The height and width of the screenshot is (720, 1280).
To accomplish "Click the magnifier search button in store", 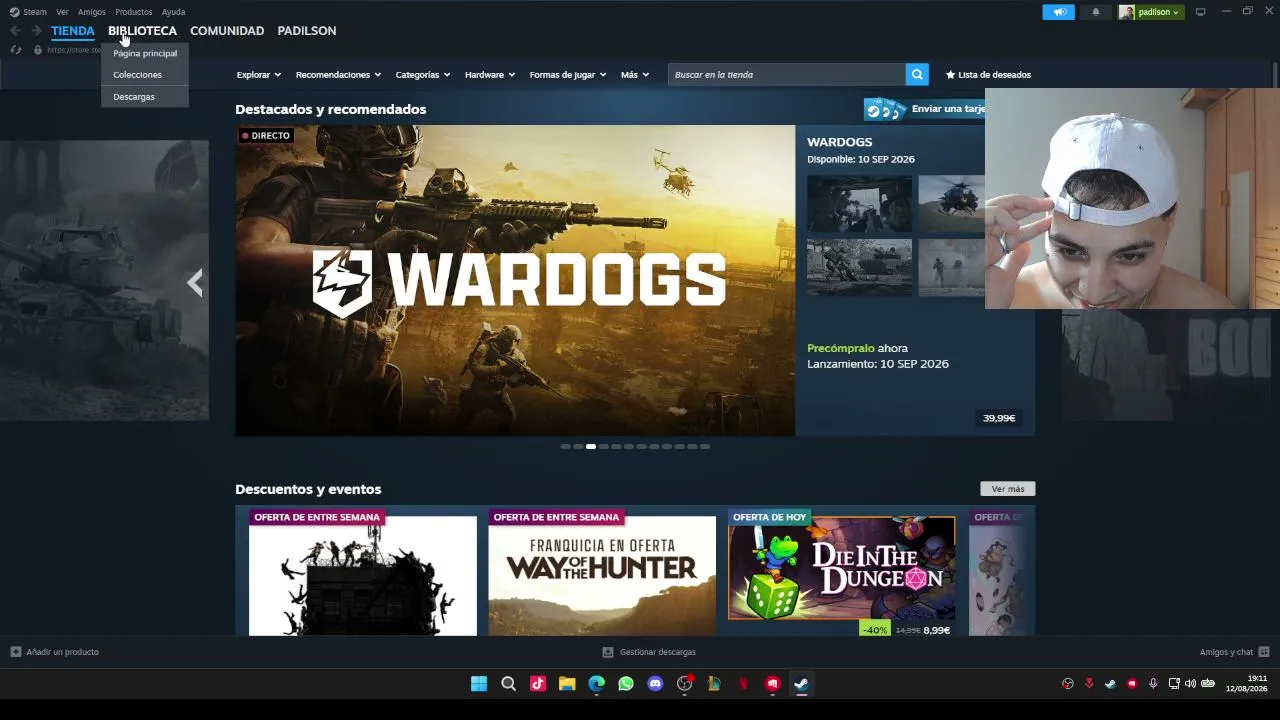I will 917,74.
